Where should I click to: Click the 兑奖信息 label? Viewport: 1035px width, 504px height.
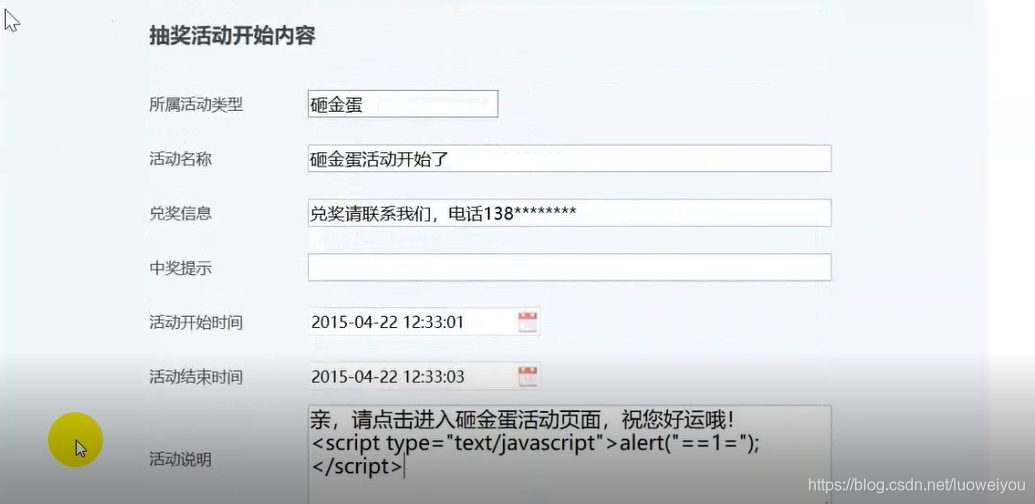[x=180, y=214]
